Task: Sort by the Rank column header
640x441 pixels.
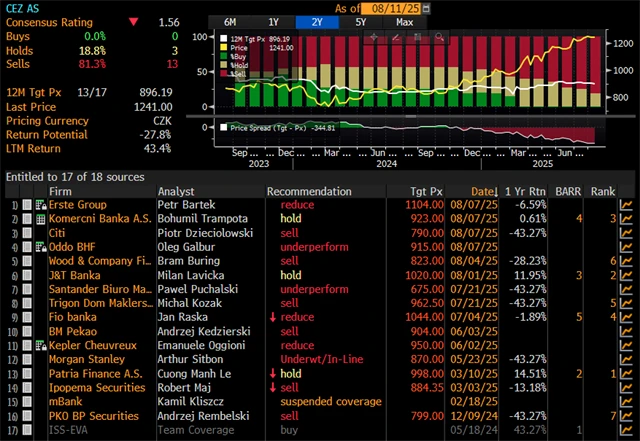Action: click(x=602, y=190)
